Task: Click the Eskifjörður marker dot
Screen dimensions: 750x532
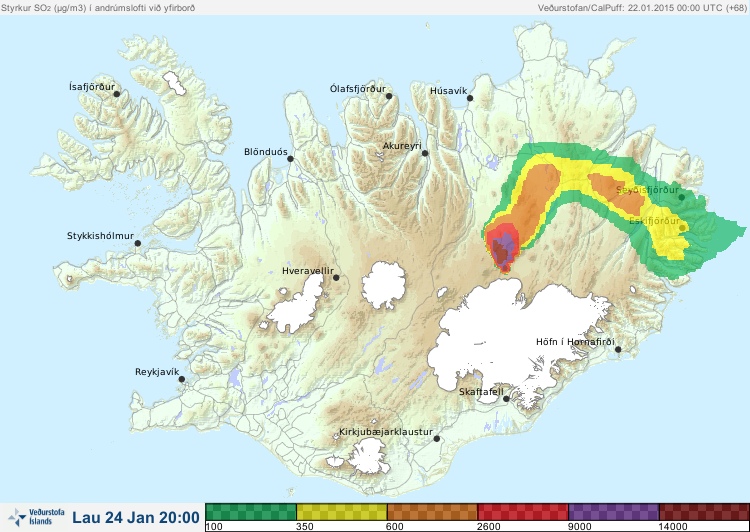Action: [x=683, y=228]
